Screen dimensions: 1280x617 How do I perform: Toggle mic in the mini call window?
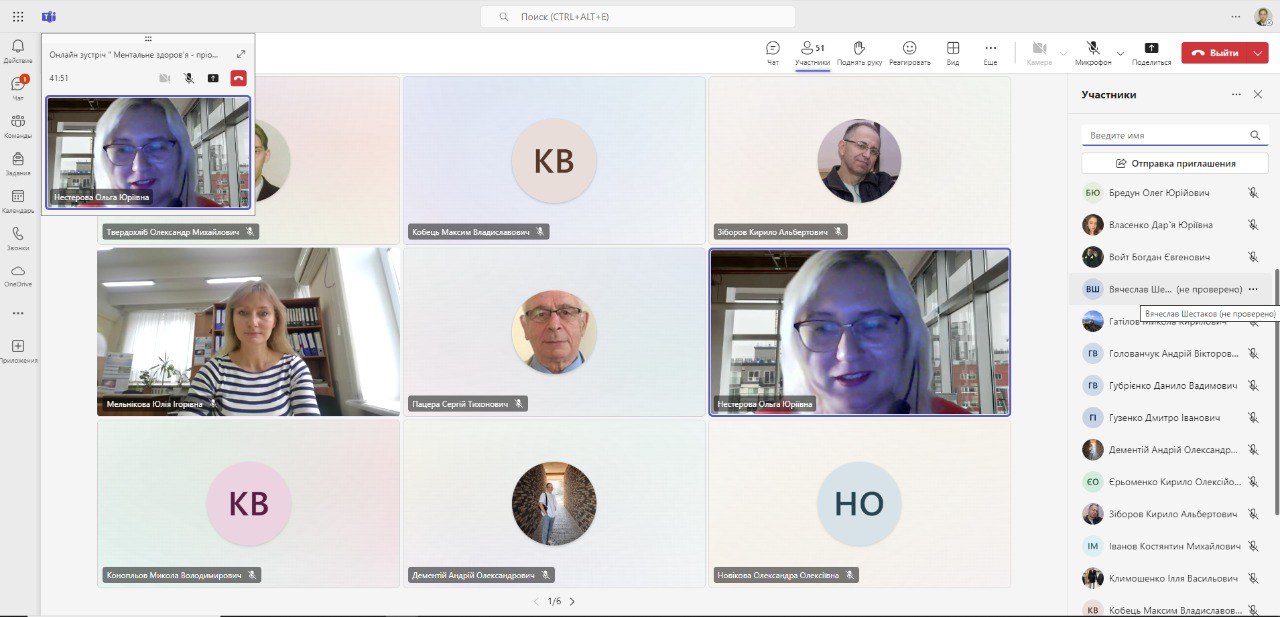click(x=189, y=78)
